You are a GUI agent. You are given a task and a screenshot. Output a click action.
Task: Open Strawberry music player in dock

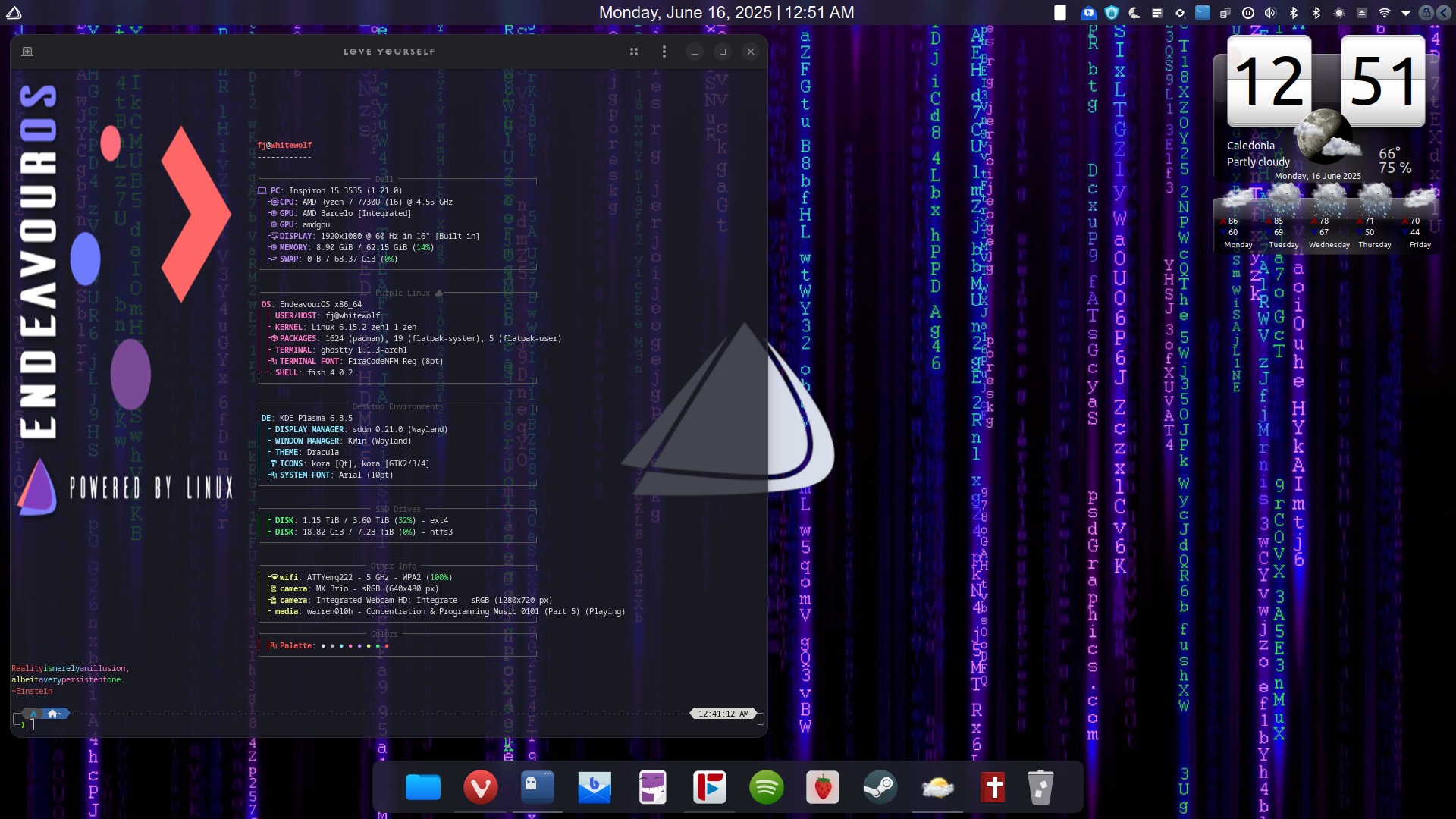click(824, 787)
